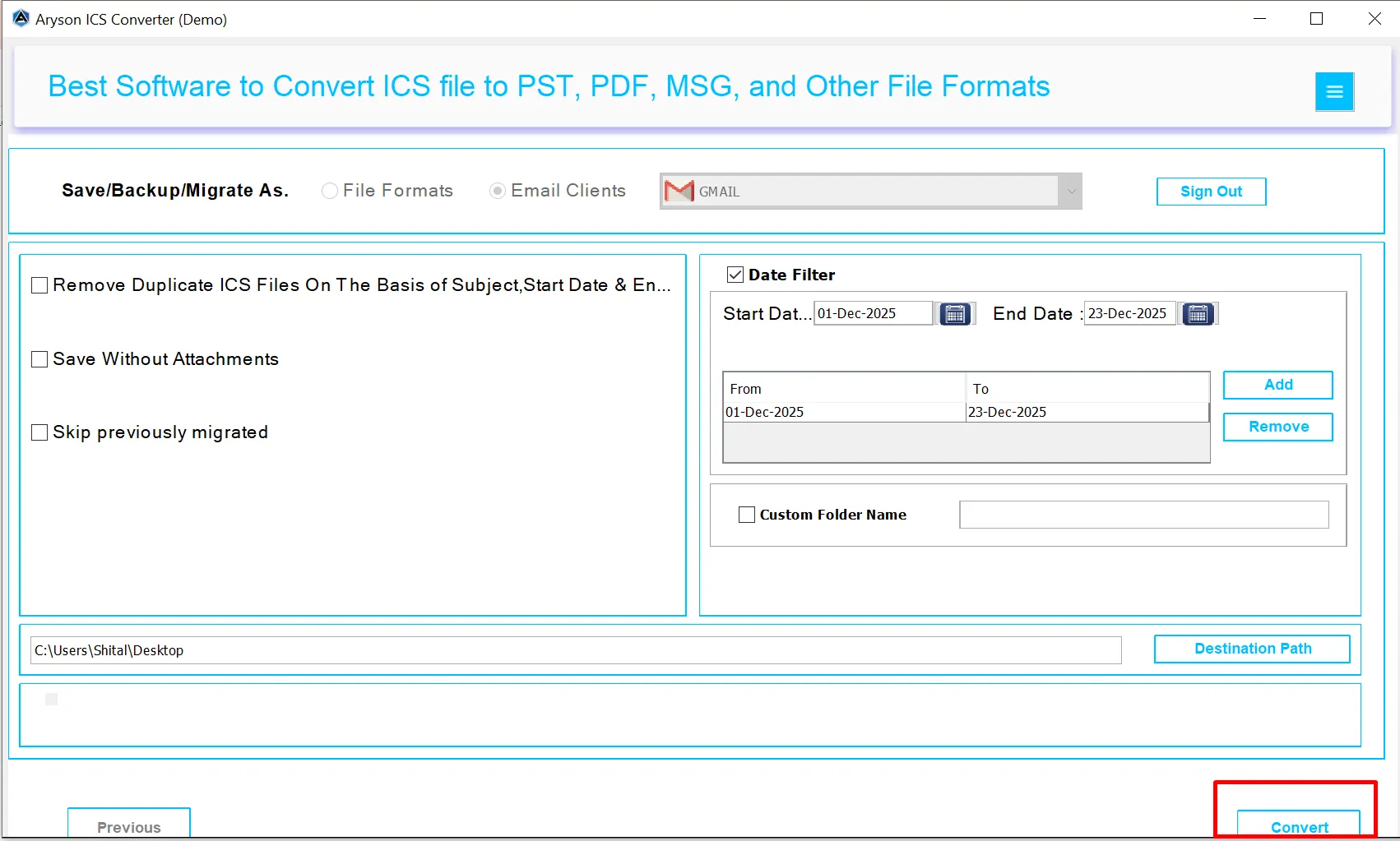Open the Destination Path selector
The image size is (1400, 841).
1251,649
